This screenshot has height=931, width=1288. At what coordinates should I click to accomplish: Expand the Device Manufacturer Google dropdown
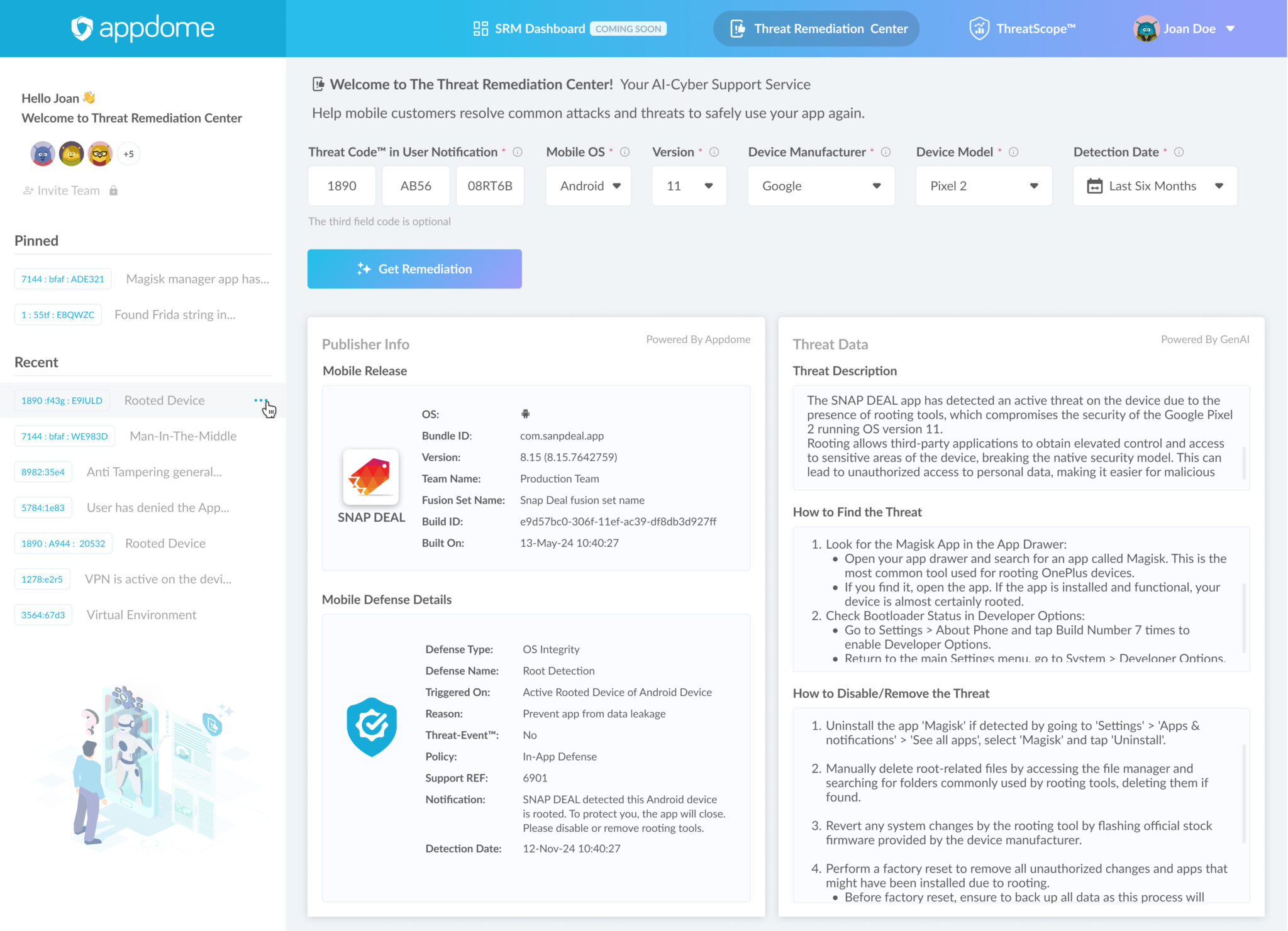point(820,186)
